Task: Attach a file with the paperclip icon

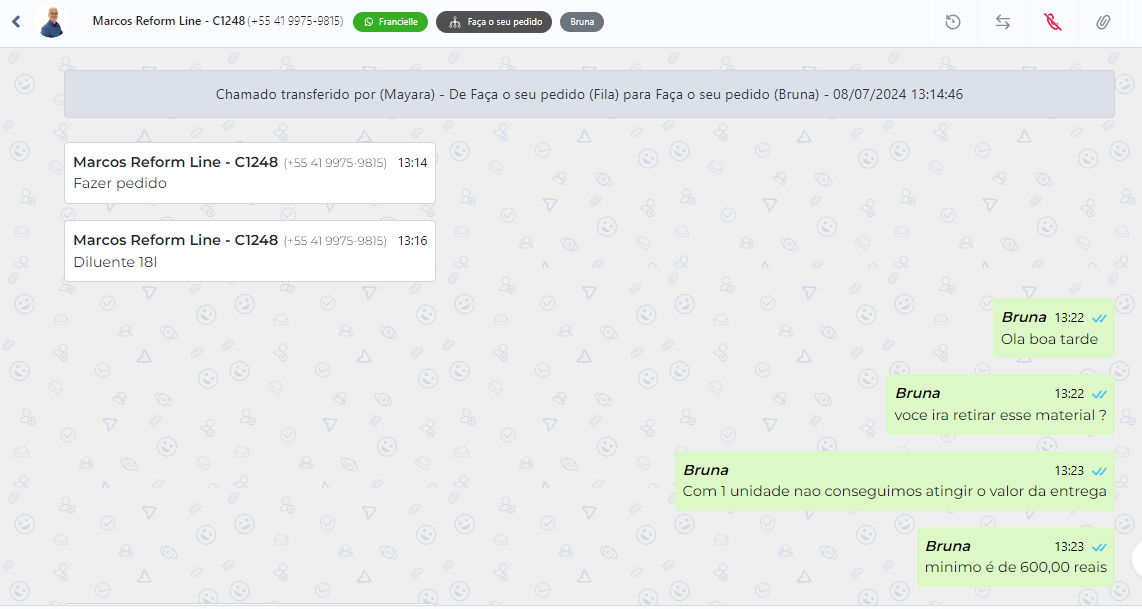Action: pos(1102,21)
